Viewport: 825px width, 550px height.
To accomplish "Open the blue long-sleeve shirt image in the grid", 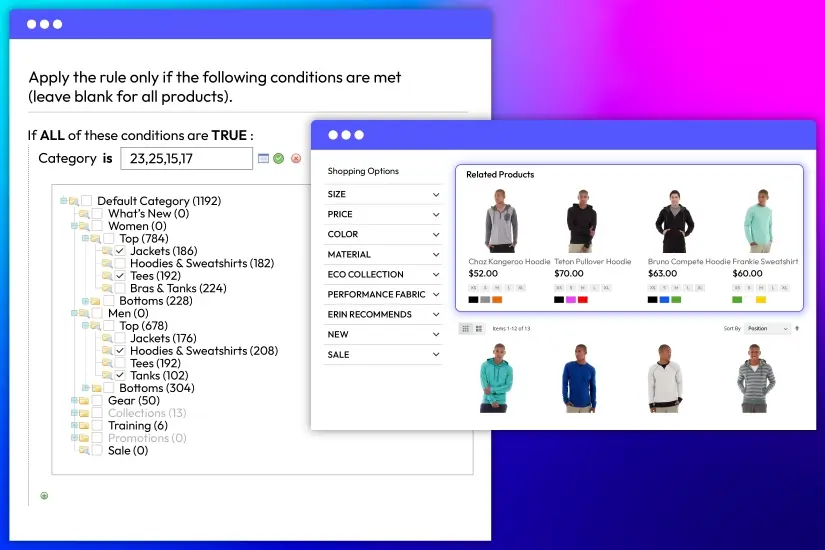I will click(x=579, y=378).
